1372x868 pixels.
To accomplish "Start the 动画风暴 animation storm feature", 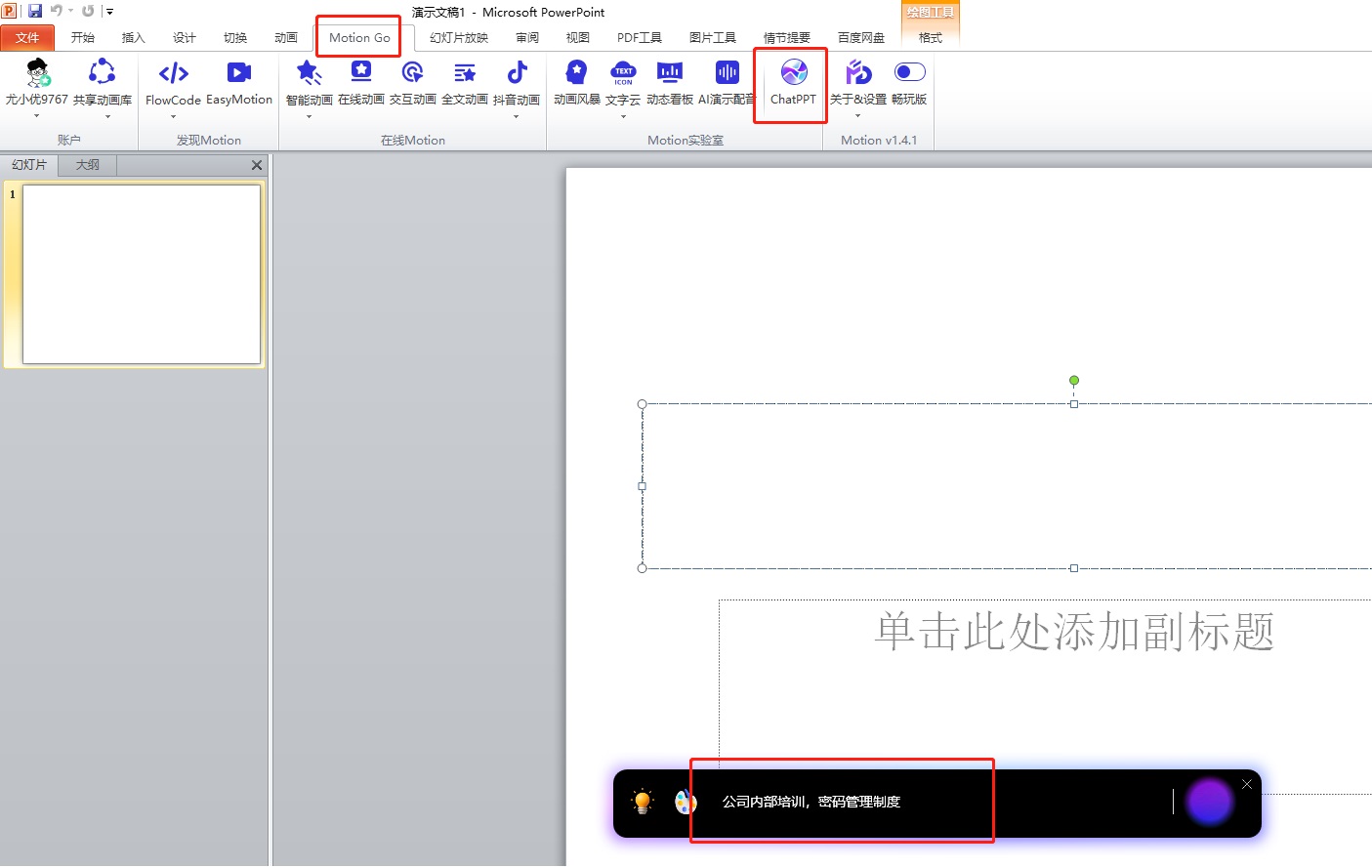I will 577,82.
